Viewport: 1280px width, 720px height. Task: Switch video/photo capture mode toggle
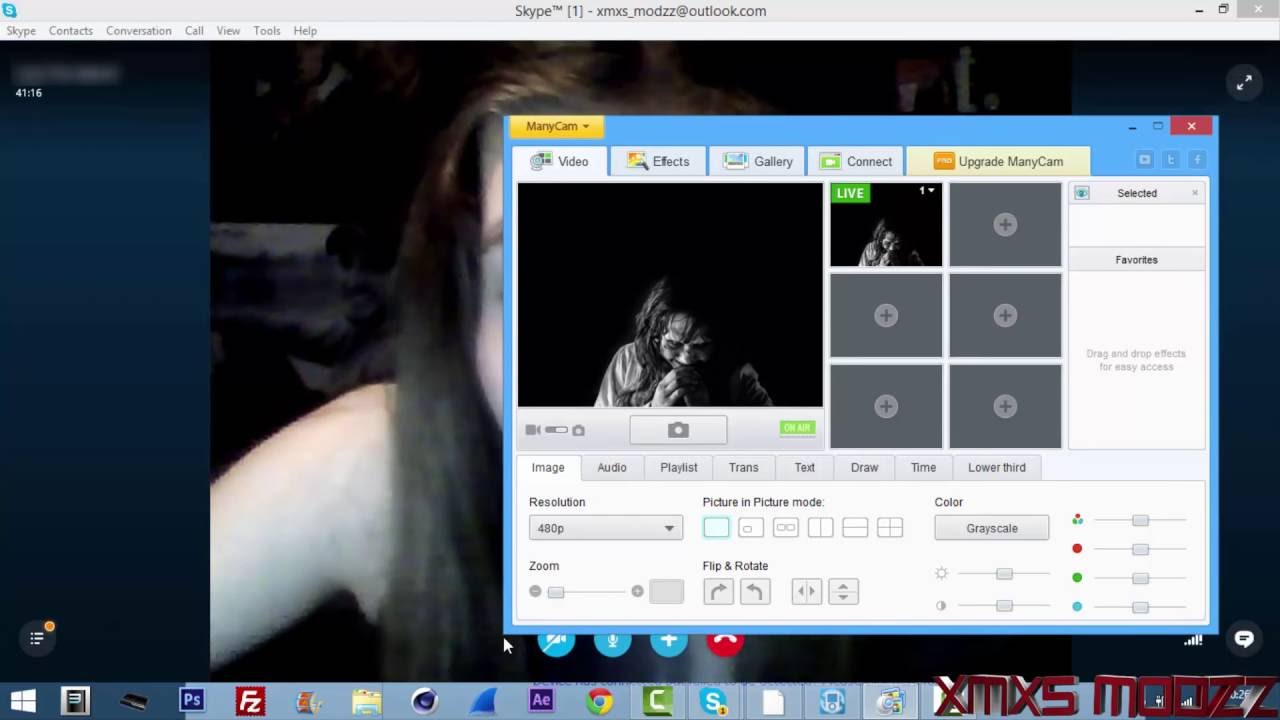pos(555,430)
